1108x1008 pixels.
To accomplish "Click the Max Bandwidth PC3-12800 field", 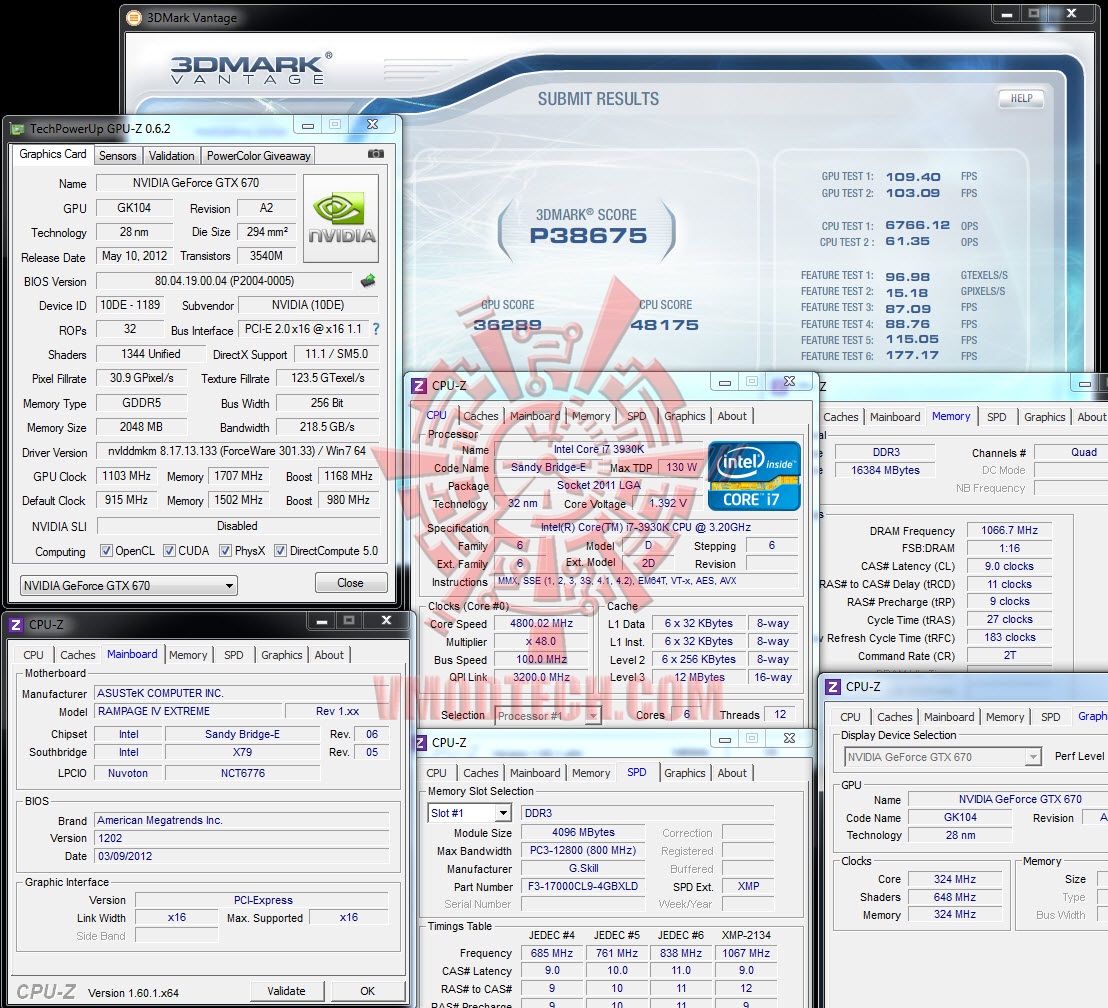I will tap(583, 850).
